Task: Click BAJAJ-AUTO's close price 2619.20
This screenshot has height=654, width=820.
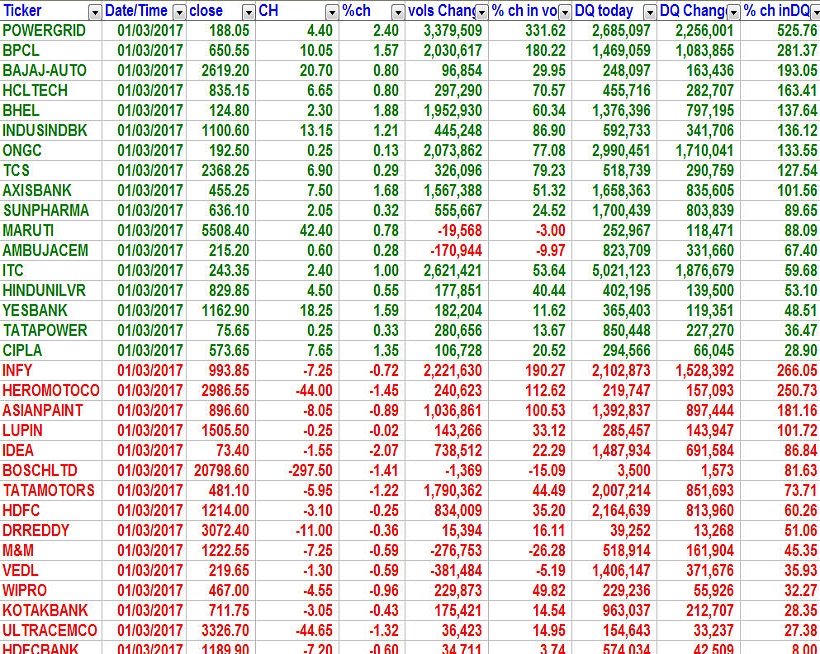Action: click(x=226, y=71)
